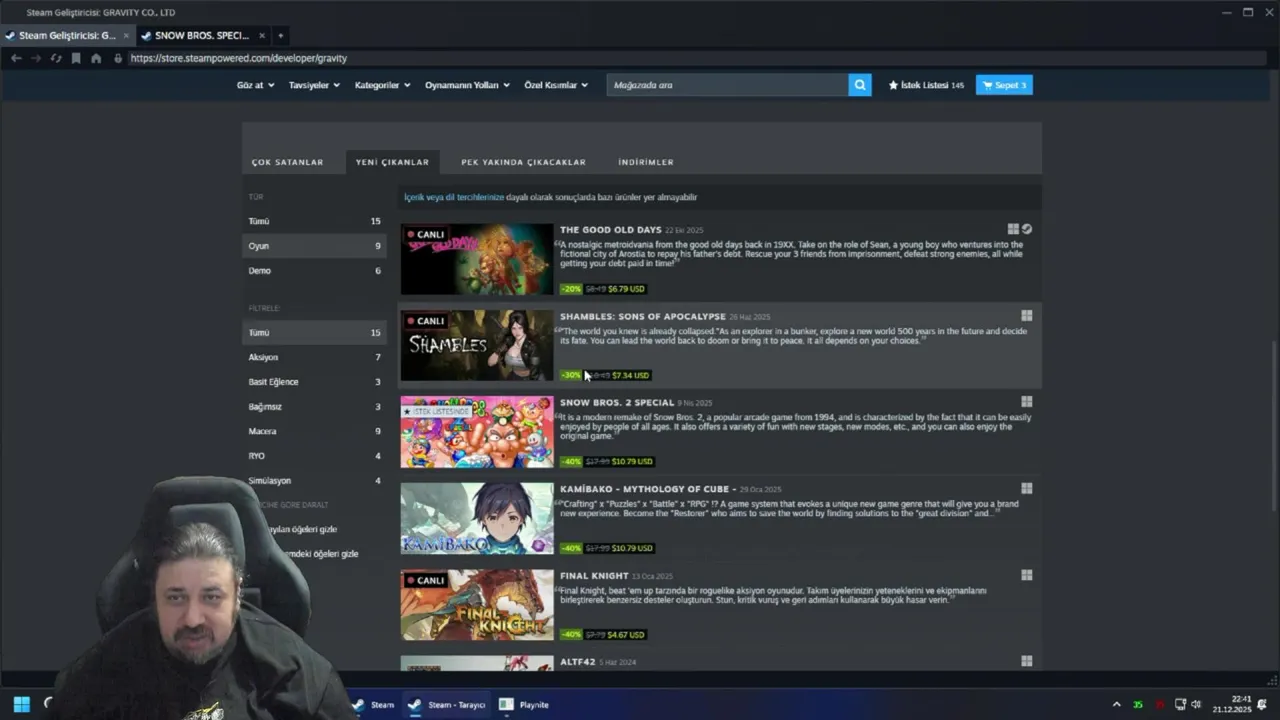Click the Windows icon on the Shambles row

pyautogui.click(x=1026, y=316)
